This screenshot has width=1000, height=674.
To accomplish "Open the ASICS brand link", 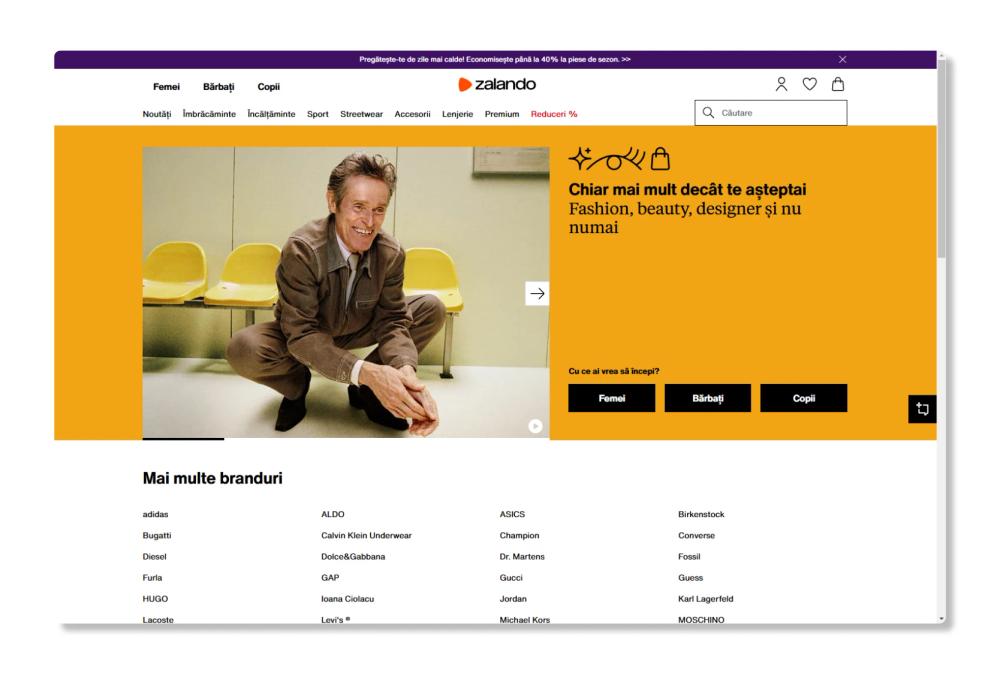I will [512, 514].
